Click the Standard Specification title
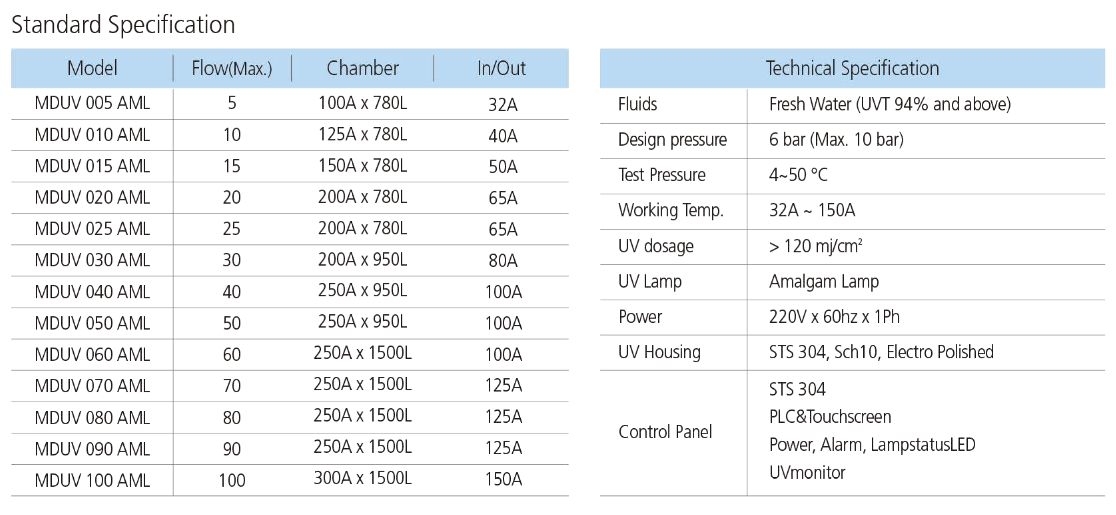The width and height of the screenshot is (1116, 515). (123, 25)
